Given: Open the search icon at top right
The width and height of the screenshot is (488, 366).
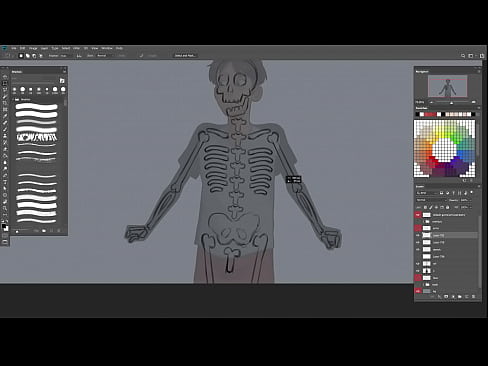Looking at the screenshot, I should pos(463,56).
